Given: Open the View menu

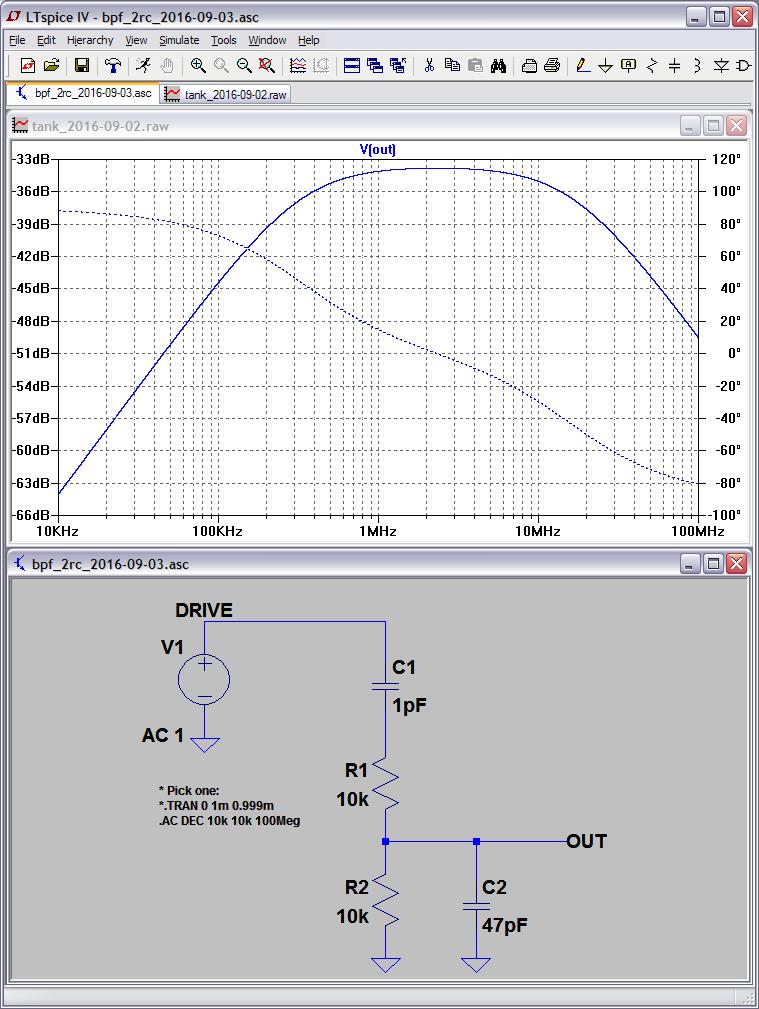Looking at the screenshot, I should [x=136, y=40].
